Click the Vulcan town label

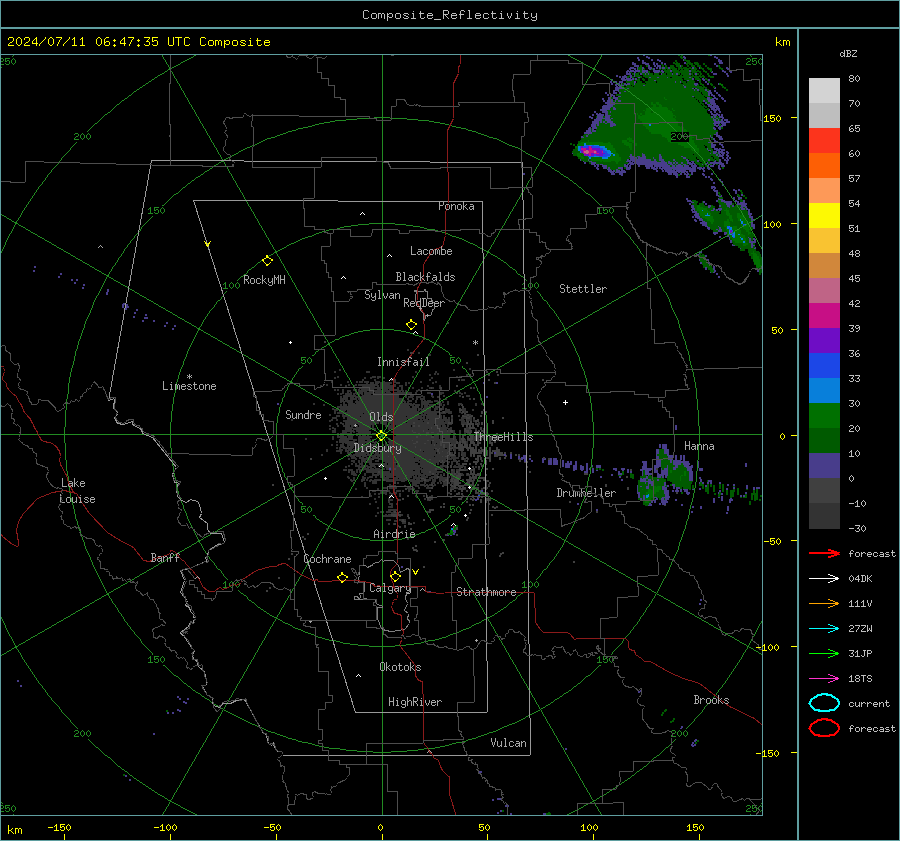(x=508, y=743)
